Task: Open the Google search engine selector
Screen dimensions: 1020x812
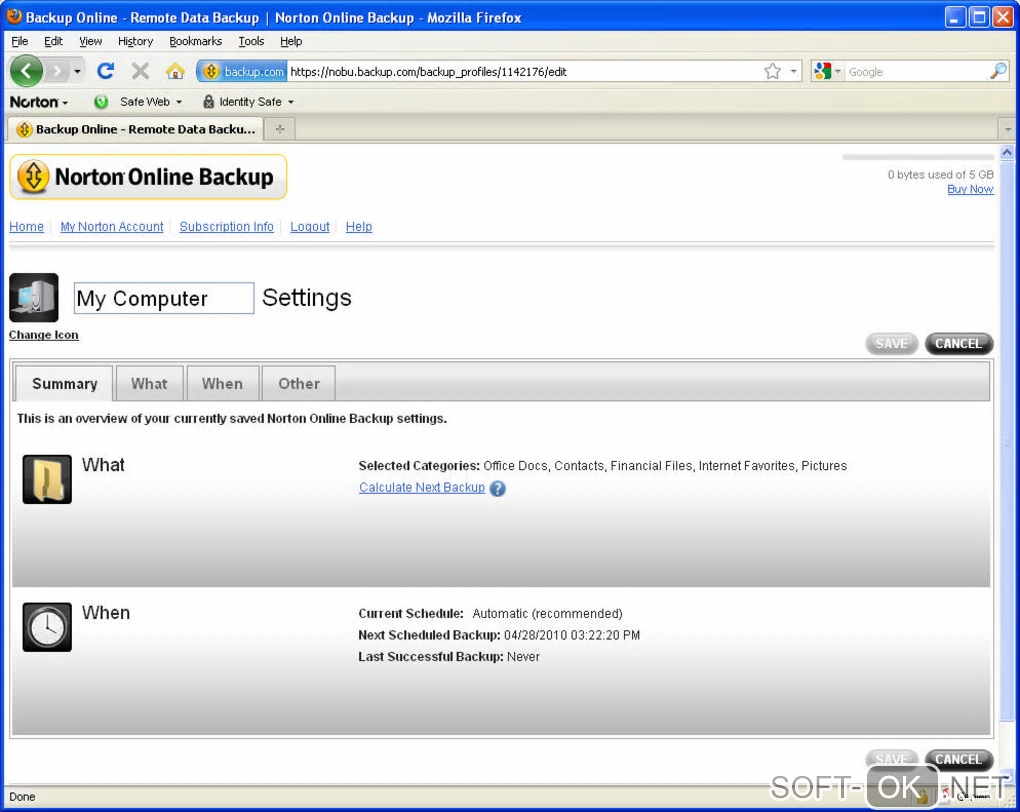Action: pyautogui.click(x=827, y=72)
